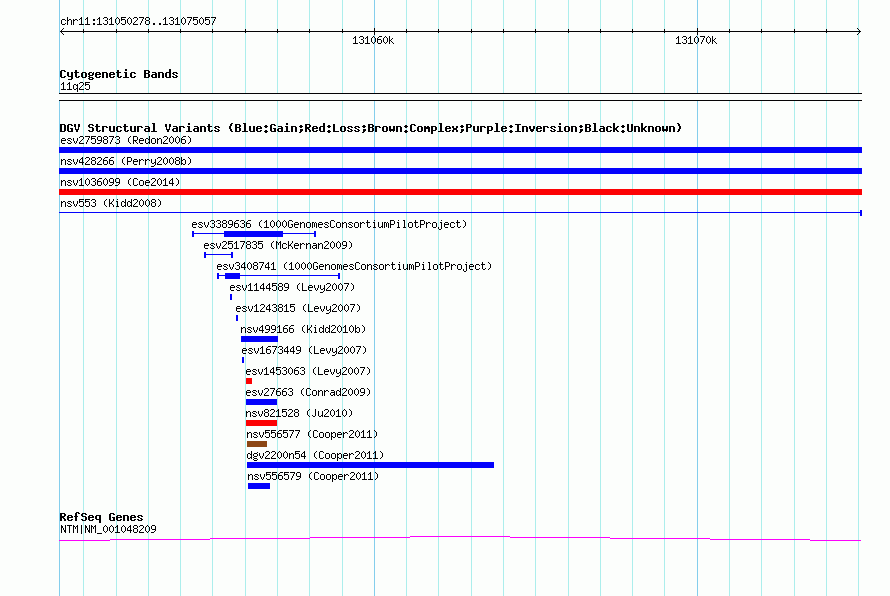The height and width of the screenshot is (596, 890).
Task: Click the esv3408741 variant glyph
Action: coord(278,276)
